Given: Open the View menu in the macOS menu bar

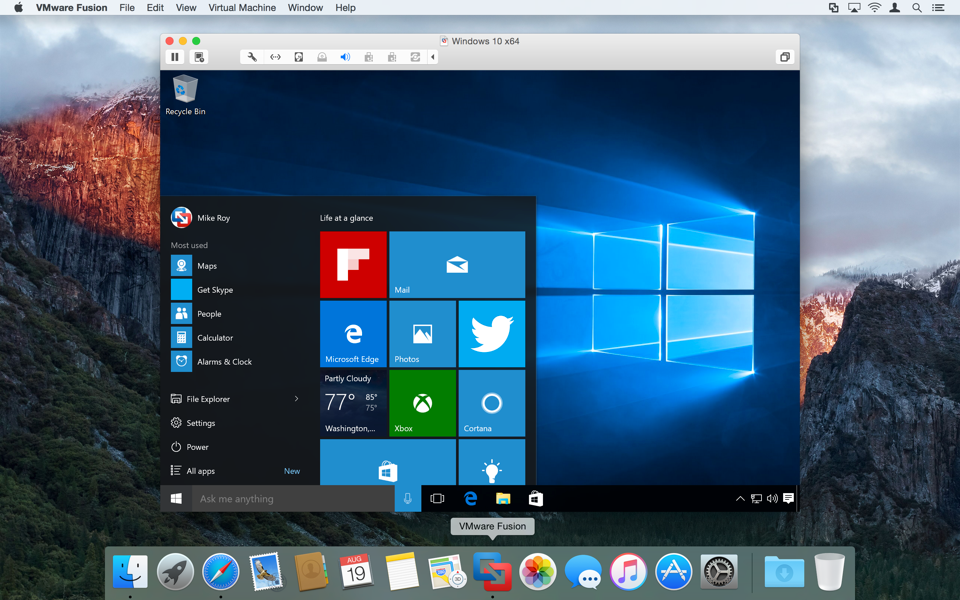Looking at the screenshot, I should (x=186, y=8).
